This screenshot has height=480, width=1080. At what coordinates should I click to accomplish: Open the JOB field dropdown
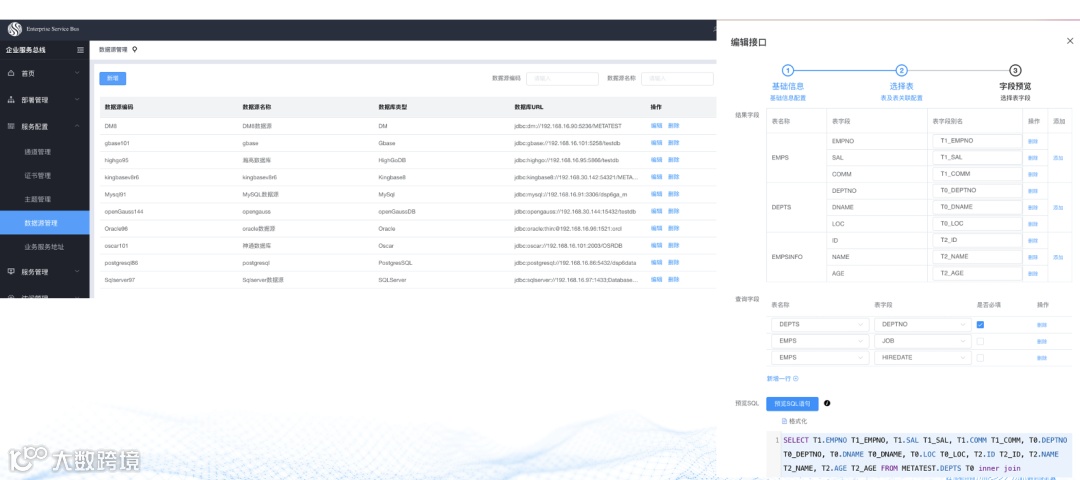coord(922,341)
